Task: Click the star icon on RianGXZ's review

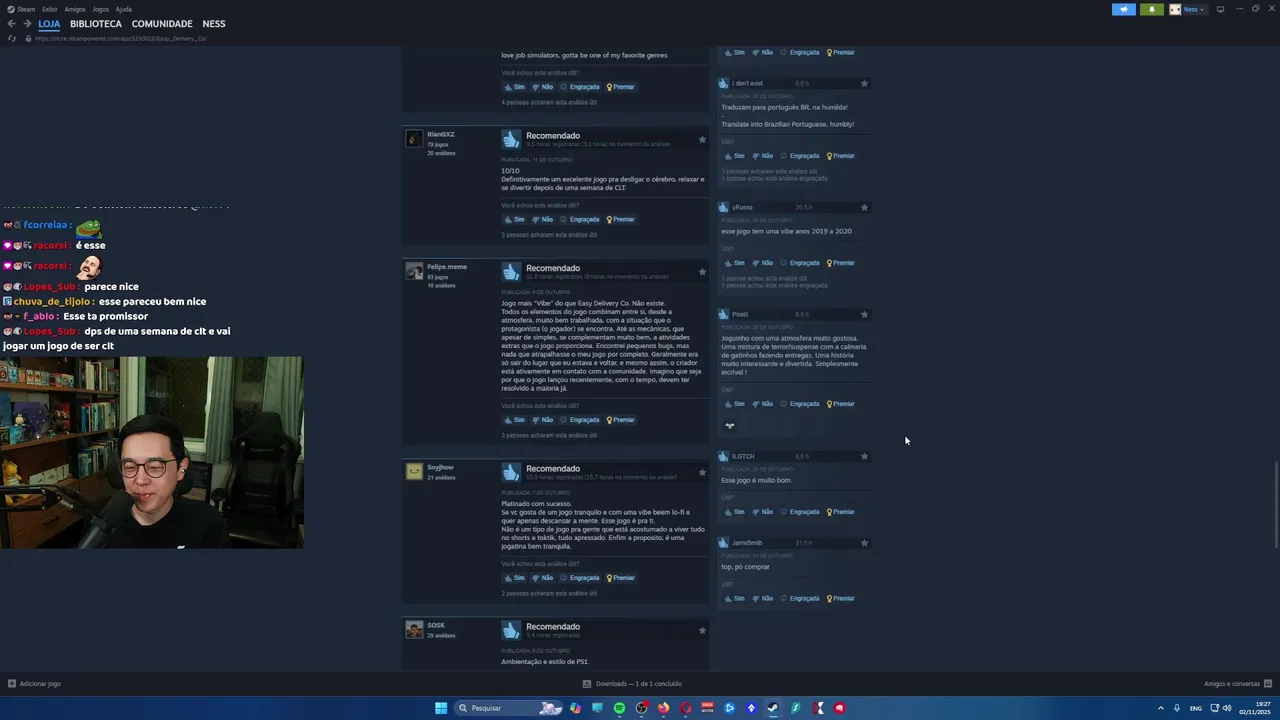Action: click(x=702, y=139)
